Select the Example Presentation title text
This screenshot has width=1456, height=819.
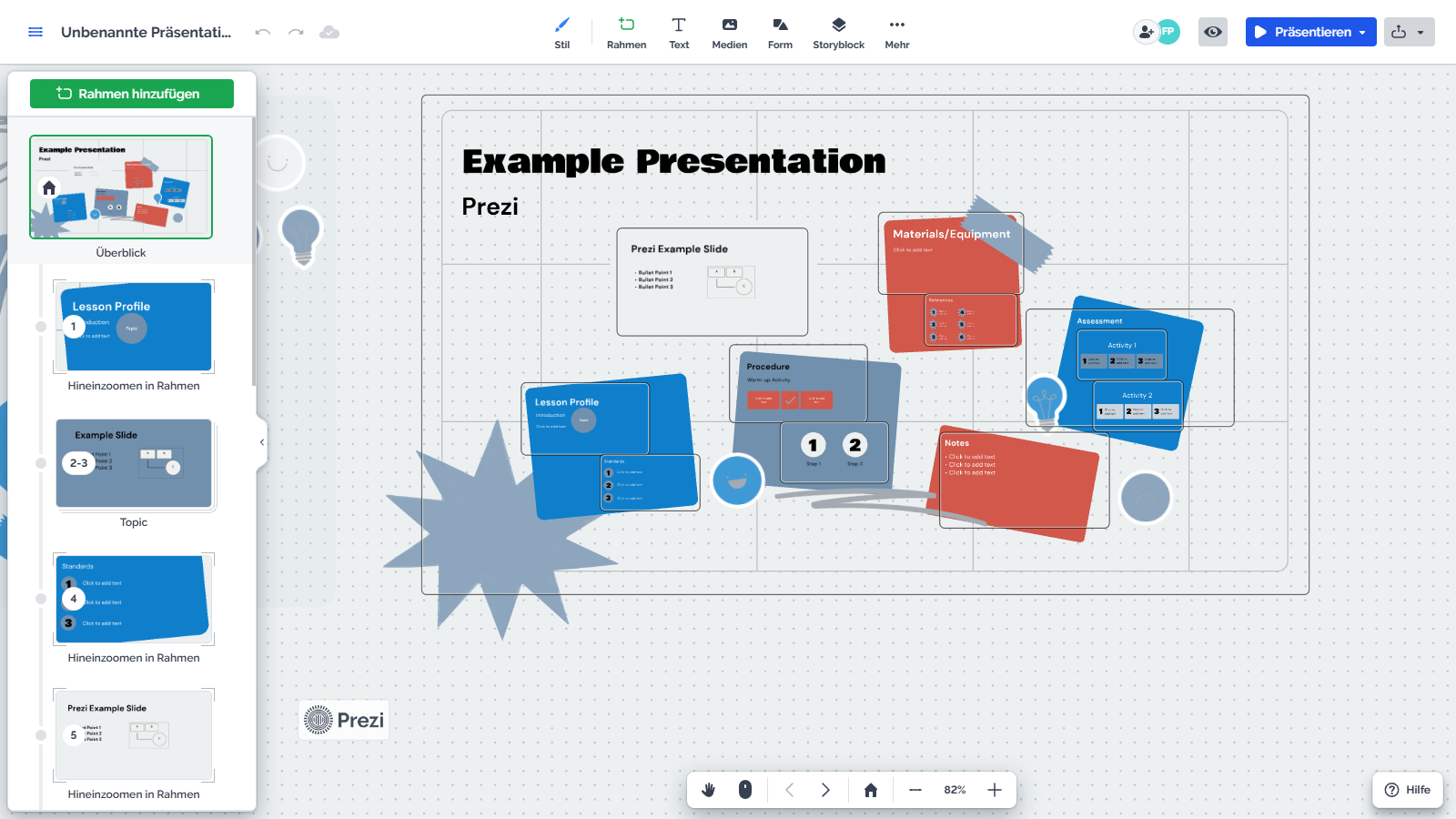coord(673,161)
